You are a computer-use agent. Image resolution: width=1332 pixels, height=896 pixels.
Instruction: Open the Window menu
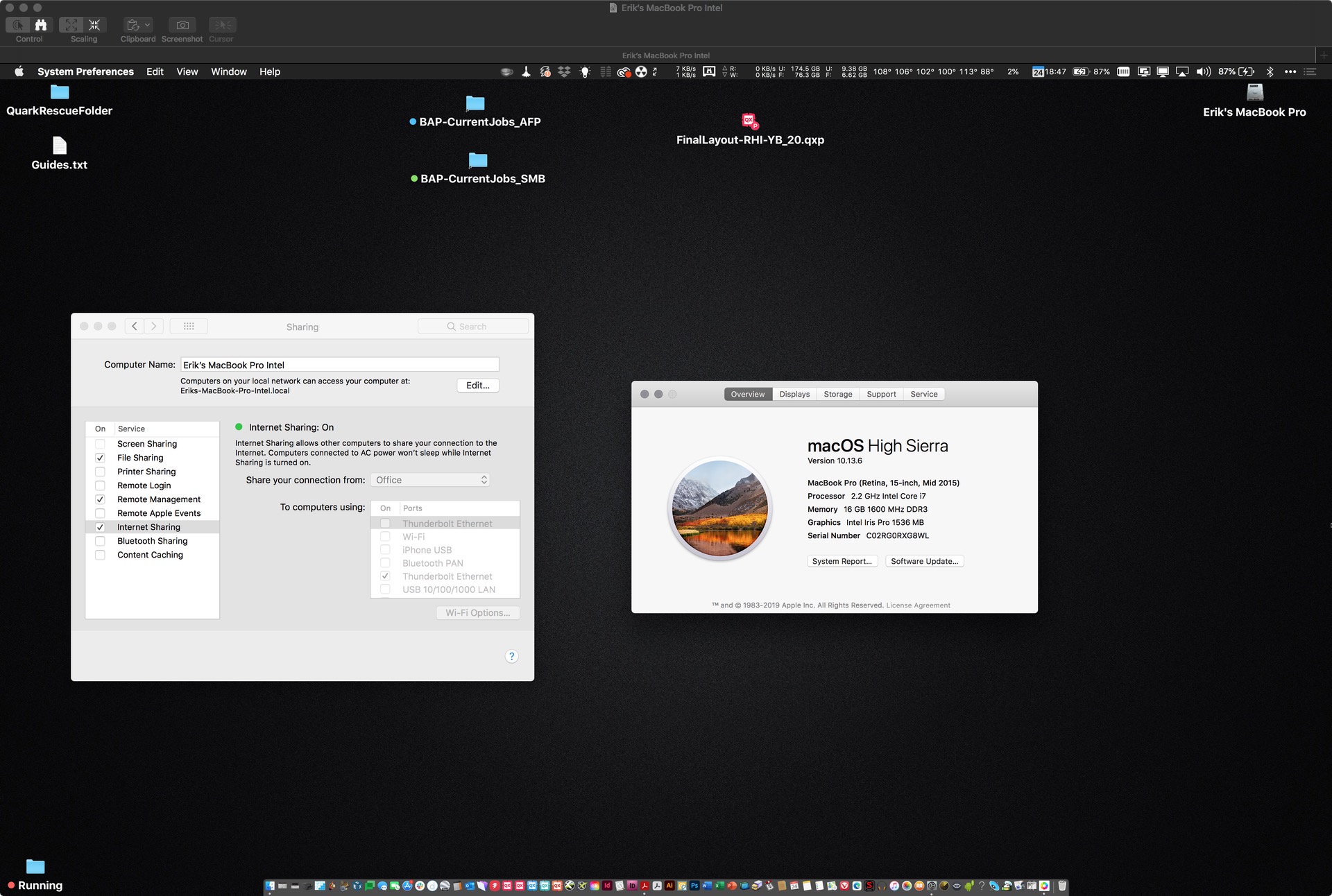click(x=229, y=71)
